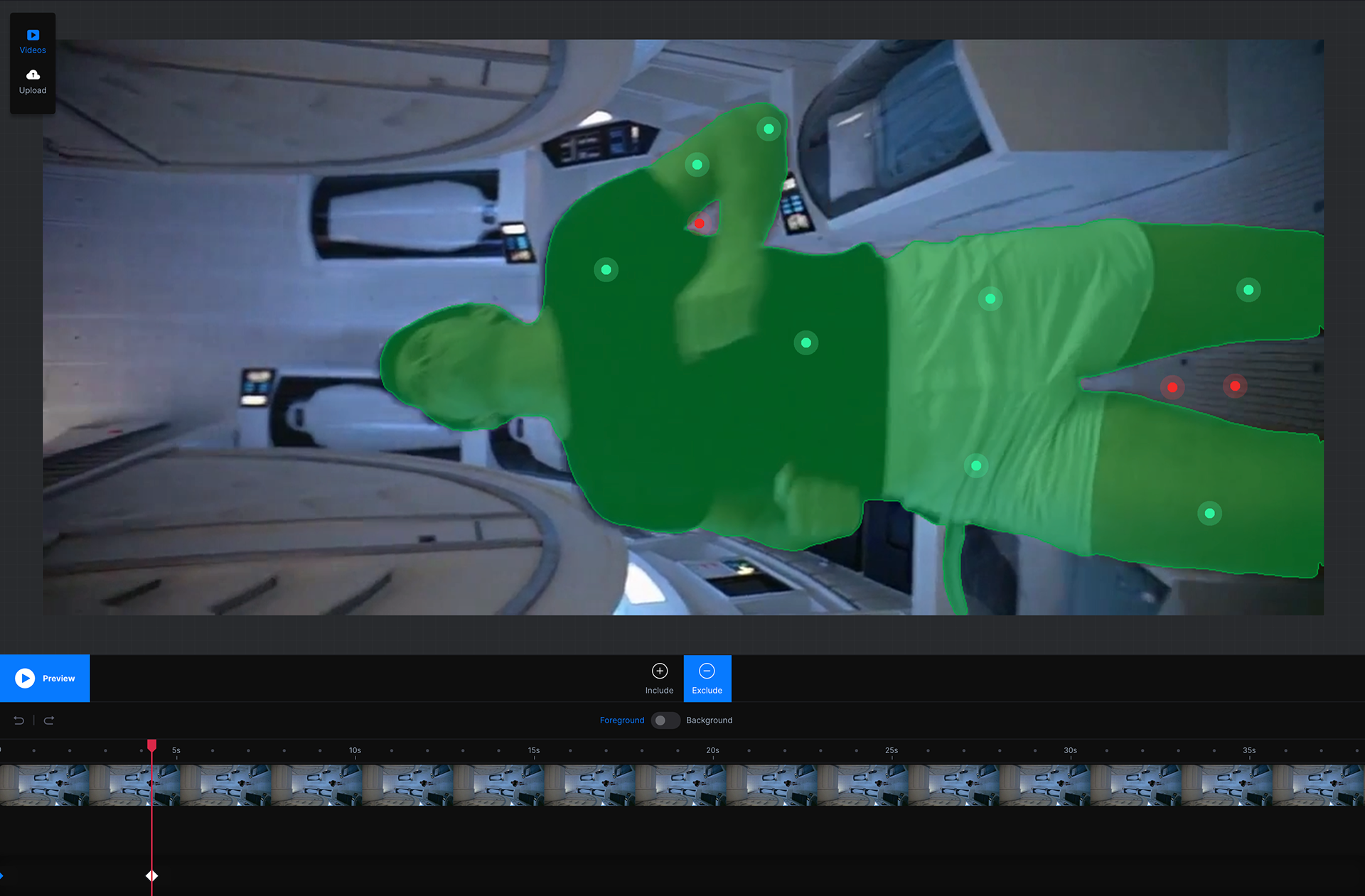Start the Preview playback

click(45, 679)
